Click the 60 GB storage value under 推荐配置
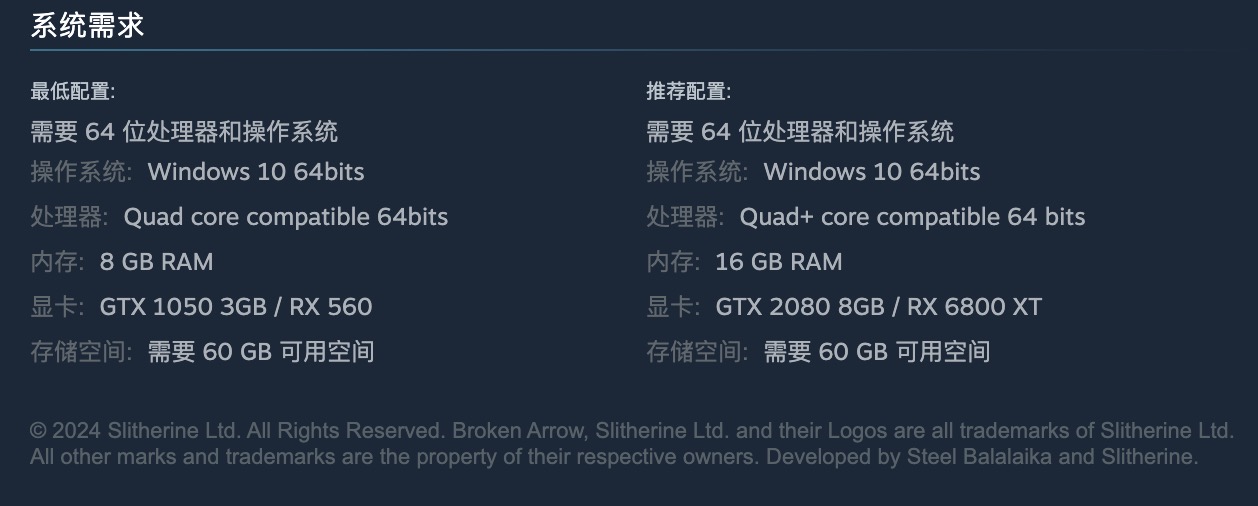Screen dimensions: 1258x506 pyautogui.click(x=877, y=352)
